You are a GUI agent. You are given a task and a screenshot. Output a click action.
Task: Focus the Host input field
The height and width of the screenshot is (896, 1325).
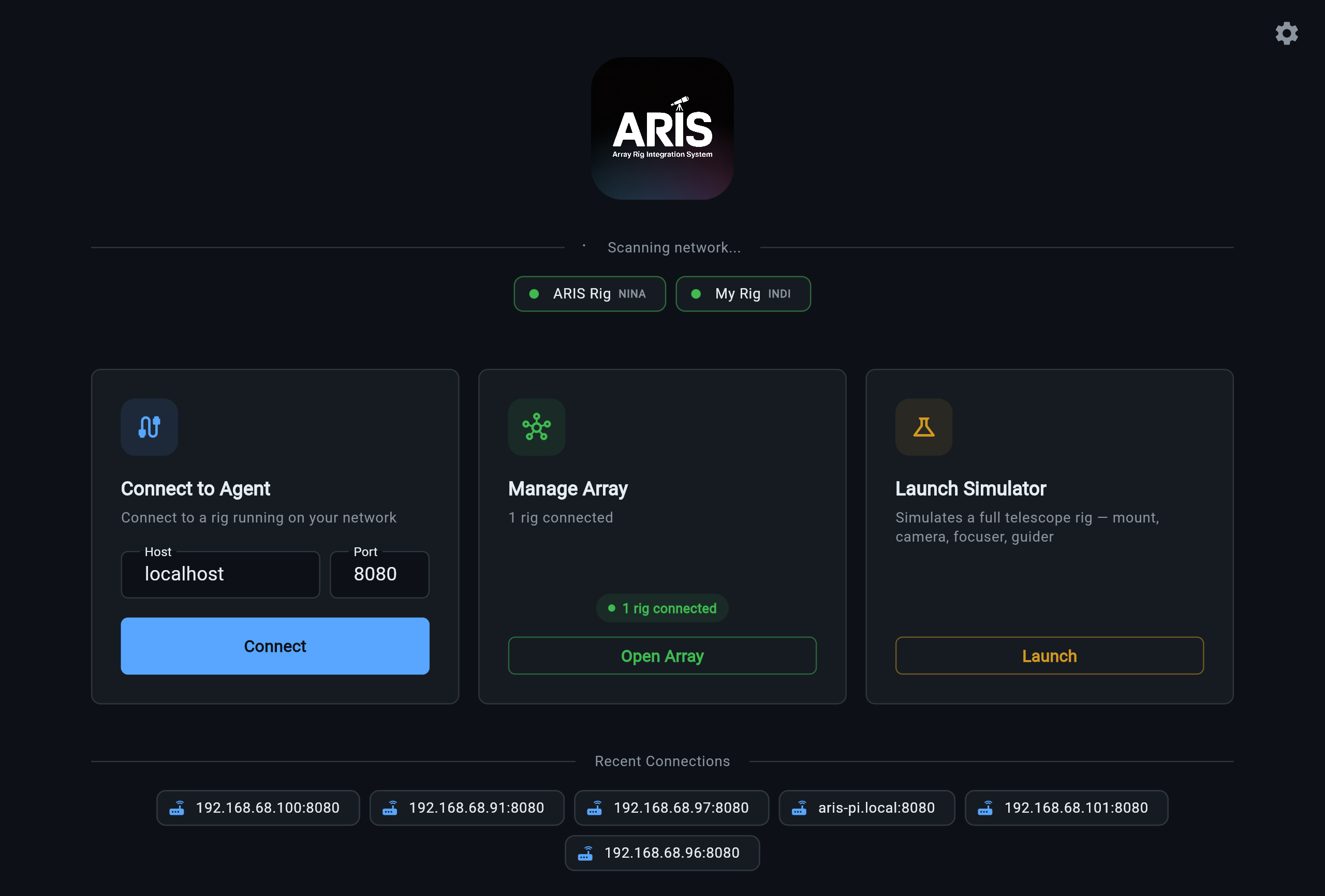220,574
